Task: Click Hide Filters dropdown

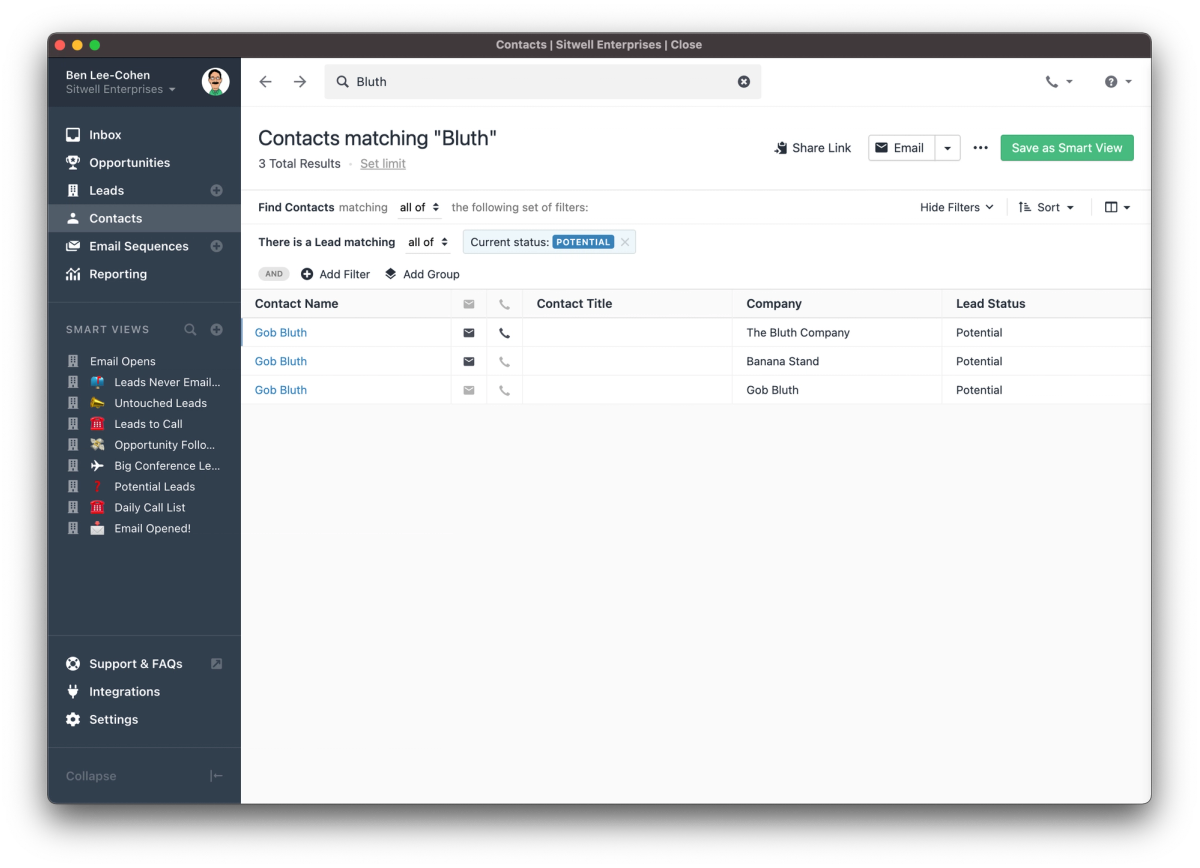Action: 957,208
